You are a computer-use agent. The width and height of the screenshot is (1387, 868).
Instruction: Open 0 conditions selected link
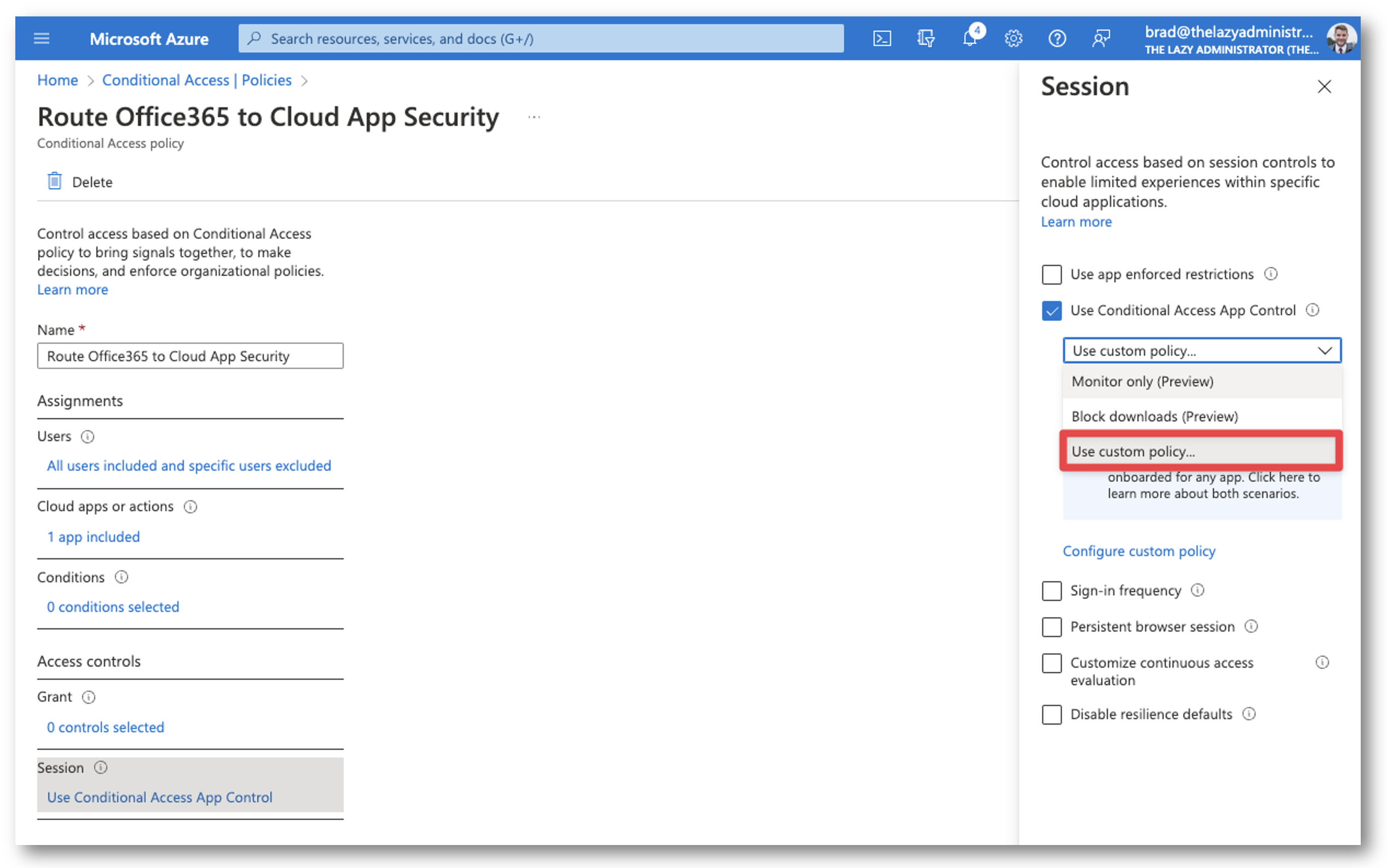coord(113,607)
